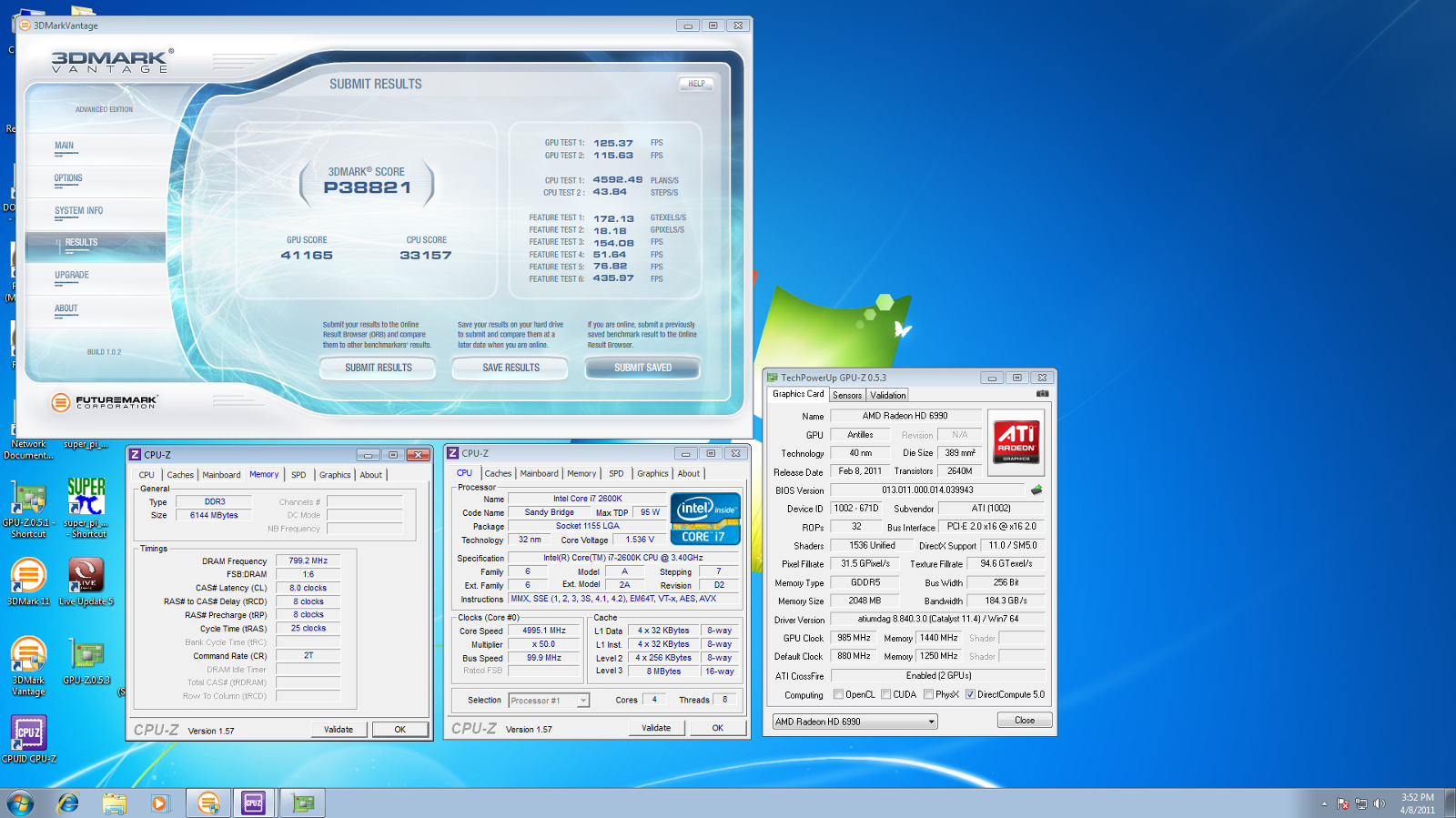Click the GPU-Z camera screenshot icon
The image size is (1456, 818).
1042,394
